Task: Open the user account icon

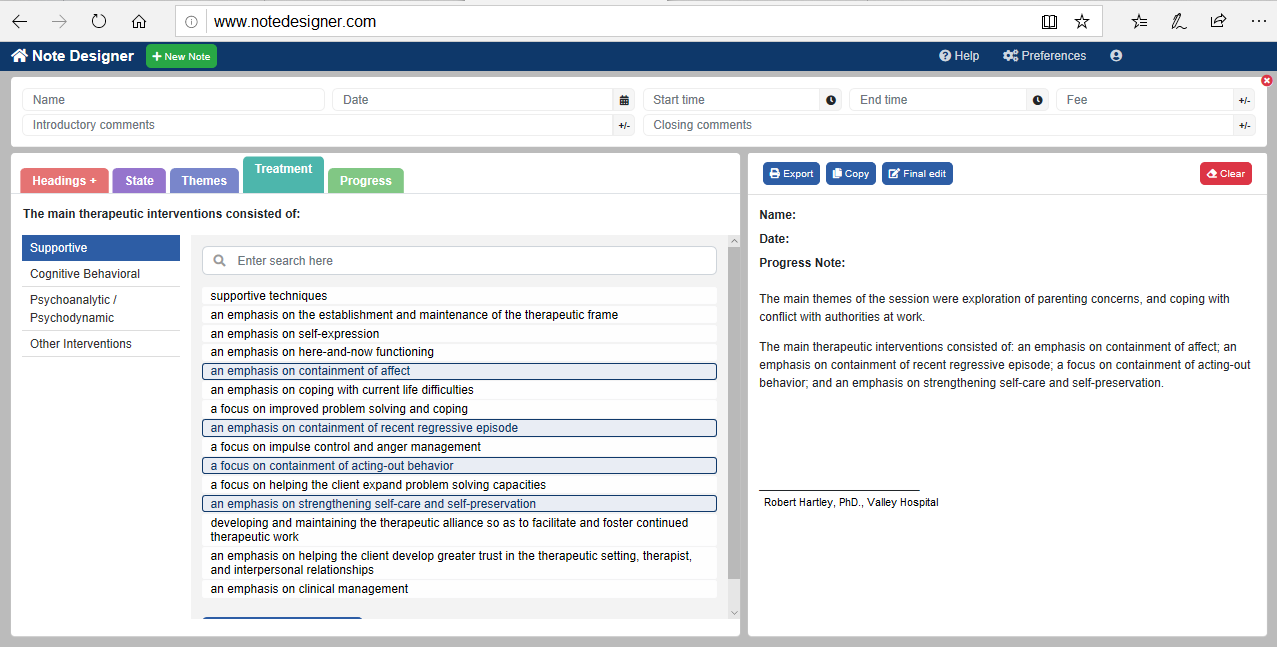Action: [1116, 56]
